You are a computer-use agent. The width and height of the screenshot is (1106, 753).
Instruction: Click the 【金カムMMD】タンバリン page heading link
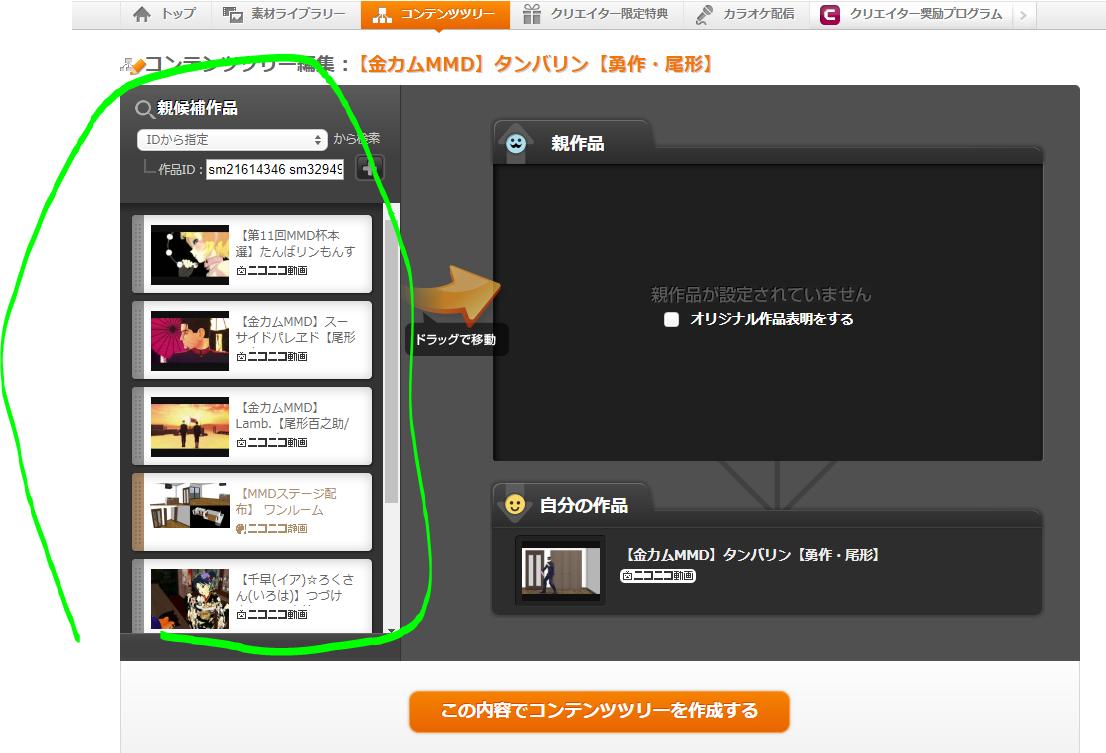tap(535, 64)
